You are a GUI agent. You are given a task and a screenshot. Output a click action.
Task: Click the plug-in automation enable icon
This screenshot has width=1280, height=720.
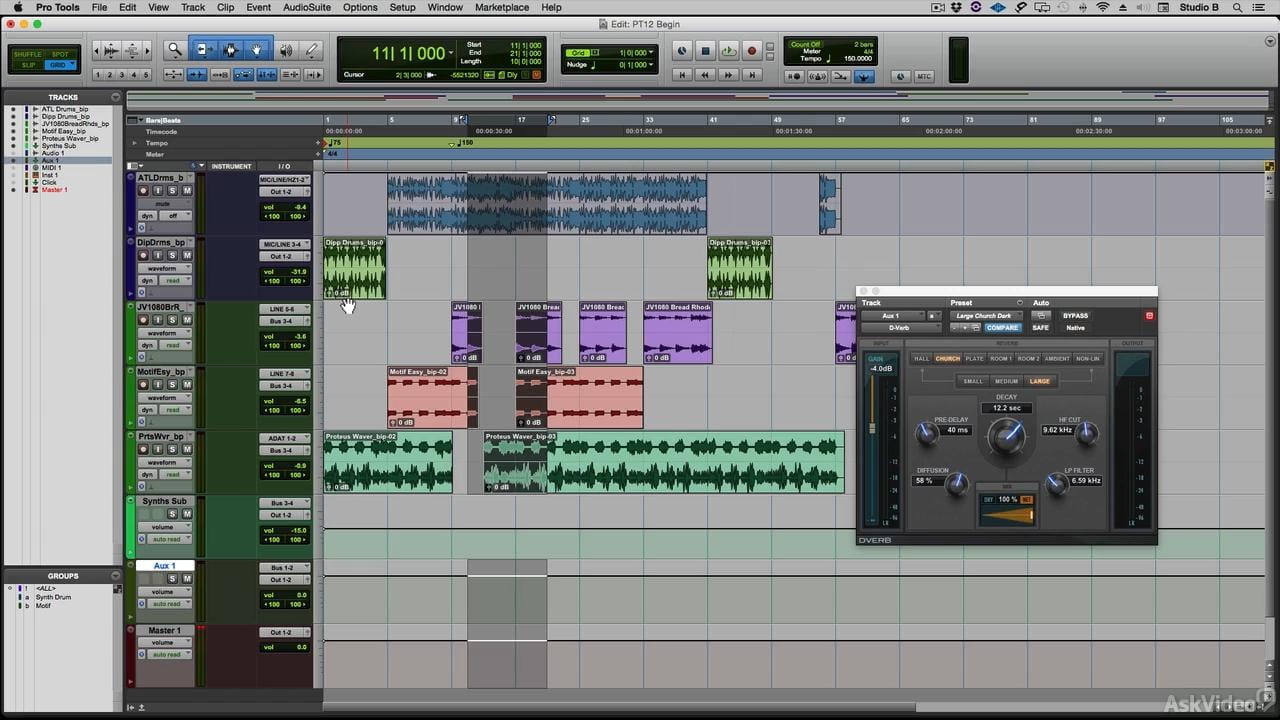[1040, 316]
